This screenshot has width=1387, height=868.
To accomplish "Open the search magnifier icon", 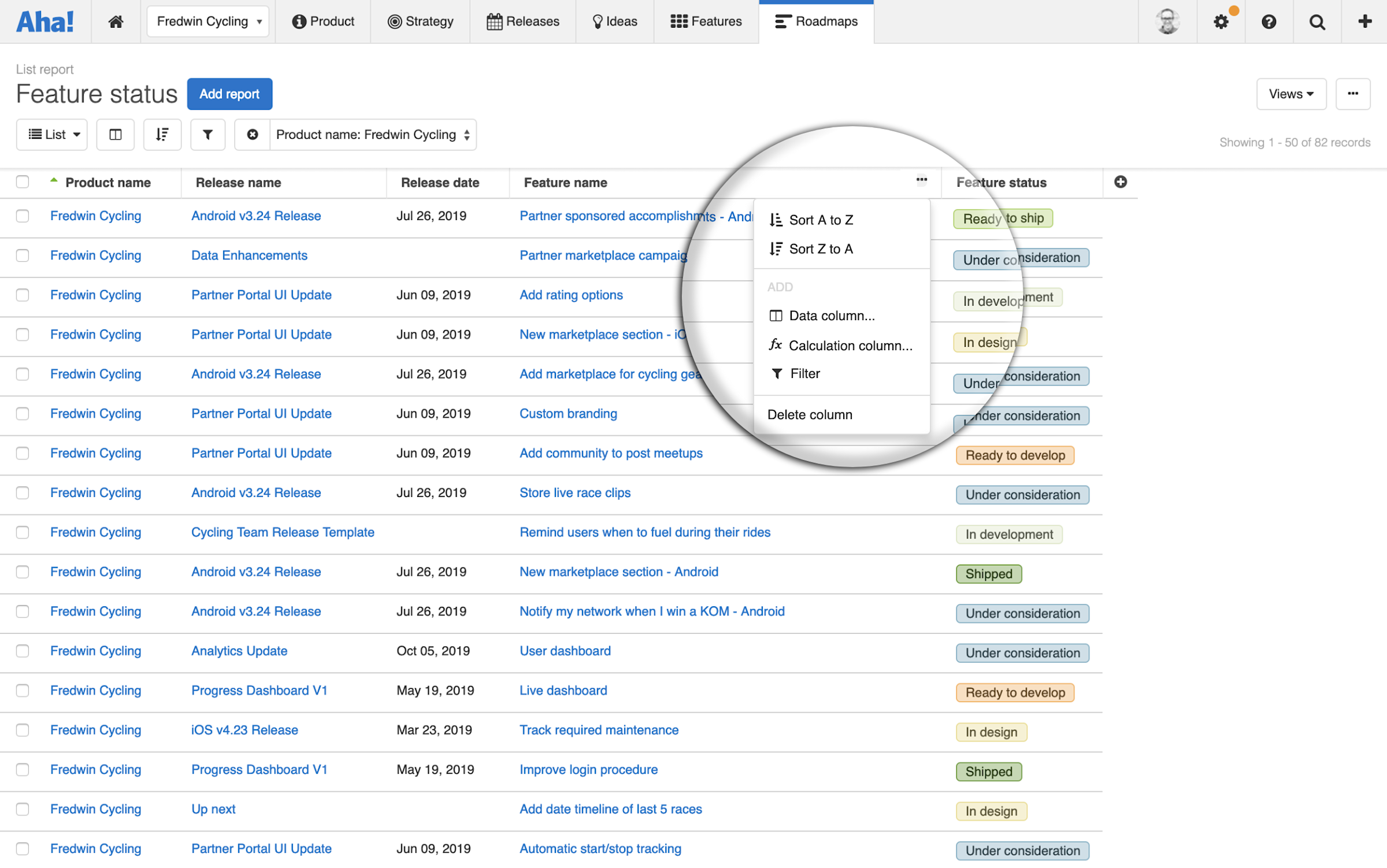I will pyautogui.click(x=1317, y=22).
